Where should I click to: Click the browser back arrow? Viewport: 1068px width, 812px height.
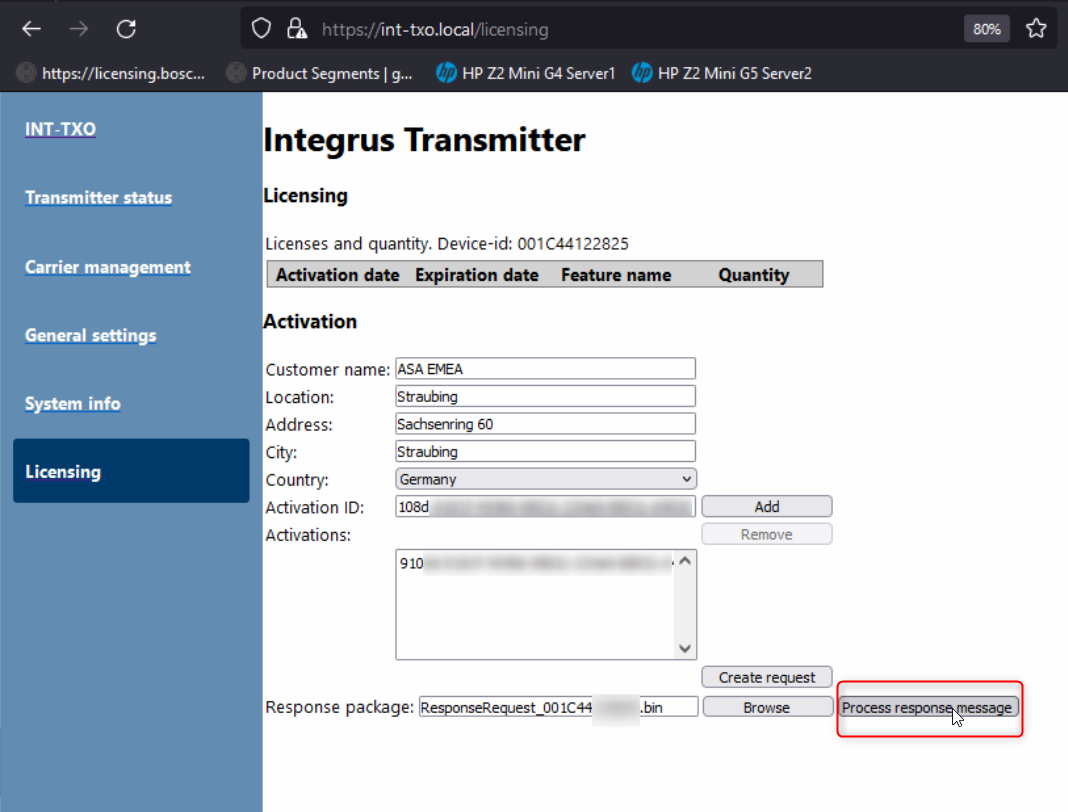point(32,29)
